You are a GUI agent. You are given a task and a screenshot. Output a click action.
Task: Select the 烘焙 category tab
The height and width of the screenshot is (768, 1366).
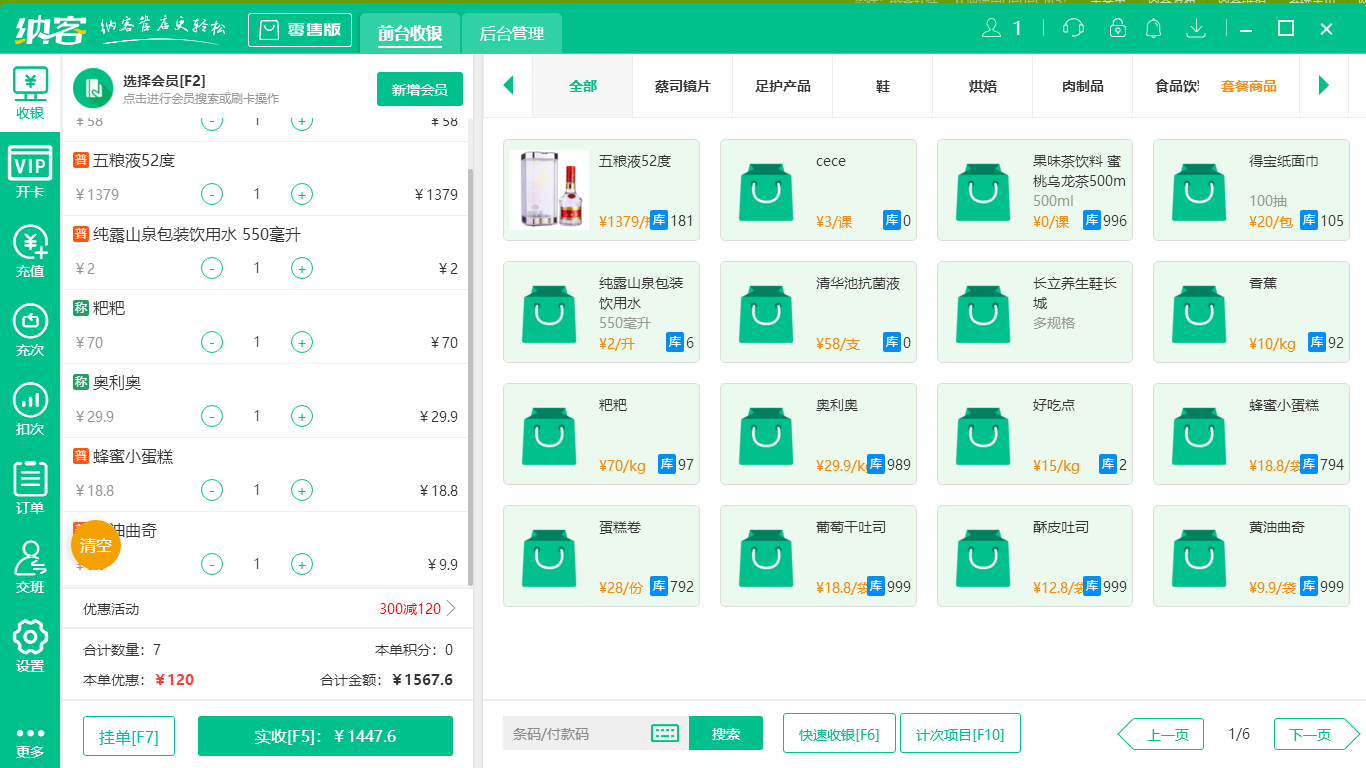coord(982,87)
